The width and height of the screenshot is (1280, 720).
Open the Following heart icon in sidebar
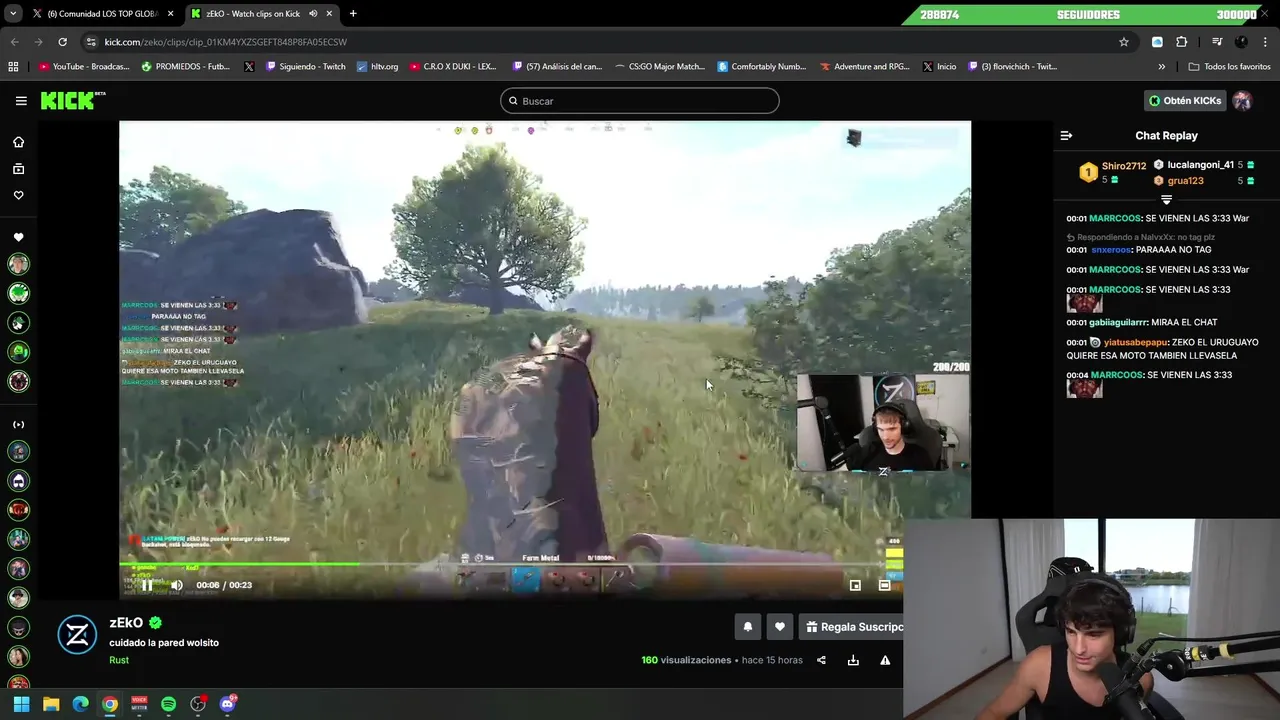coord(18,195)
